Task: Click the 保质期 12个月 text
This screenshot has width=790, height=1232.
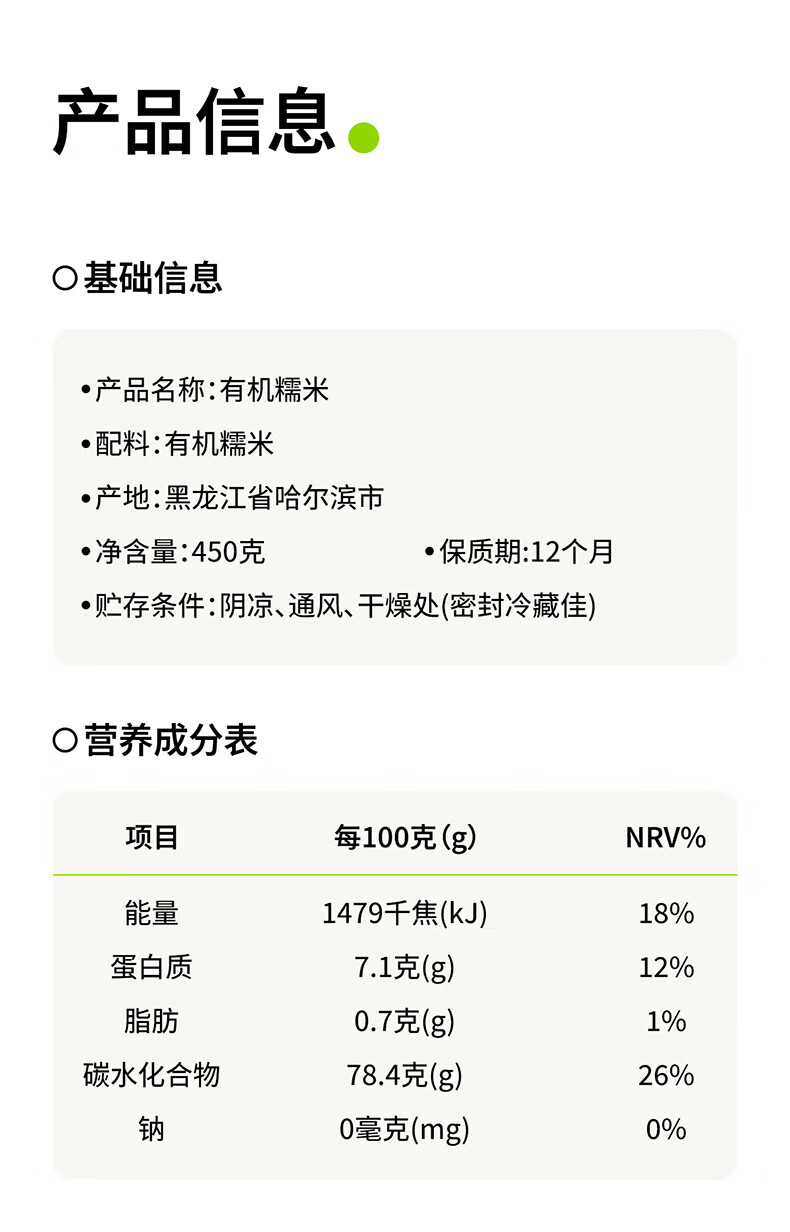Action: (x=520, y=551)
